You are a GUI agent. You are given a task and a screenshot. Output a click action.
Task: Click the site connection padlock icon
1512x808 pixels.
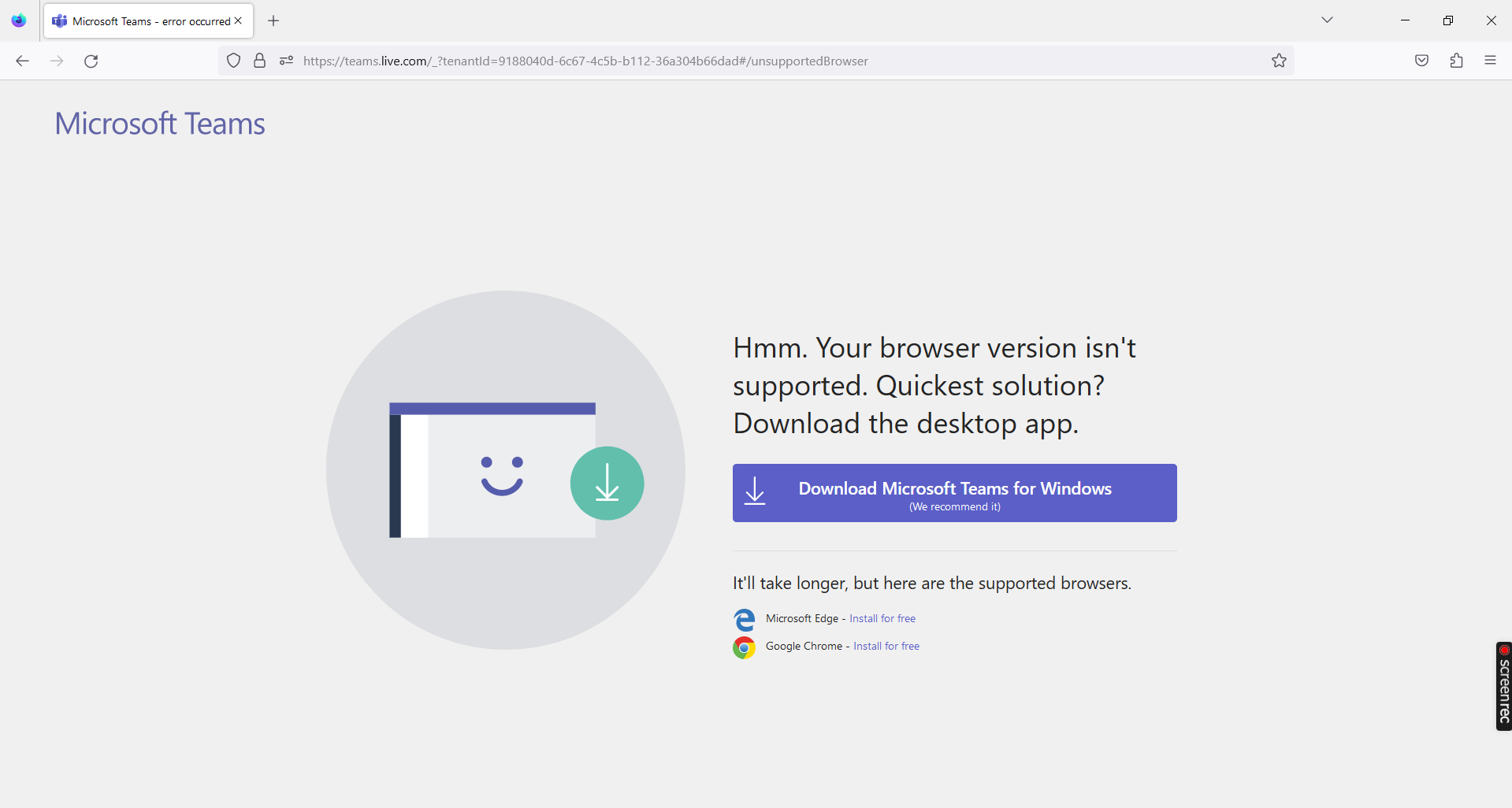(259, 61)
